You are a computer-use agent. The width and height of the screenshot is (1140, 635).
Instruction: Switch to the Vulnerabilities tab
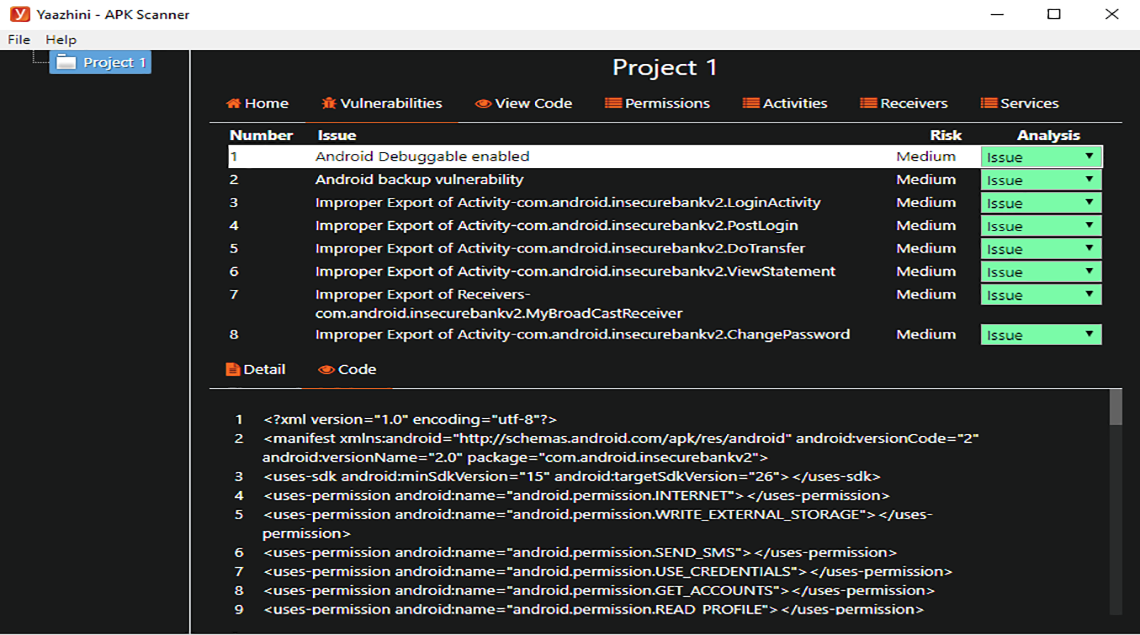click(x=382, y=103)
